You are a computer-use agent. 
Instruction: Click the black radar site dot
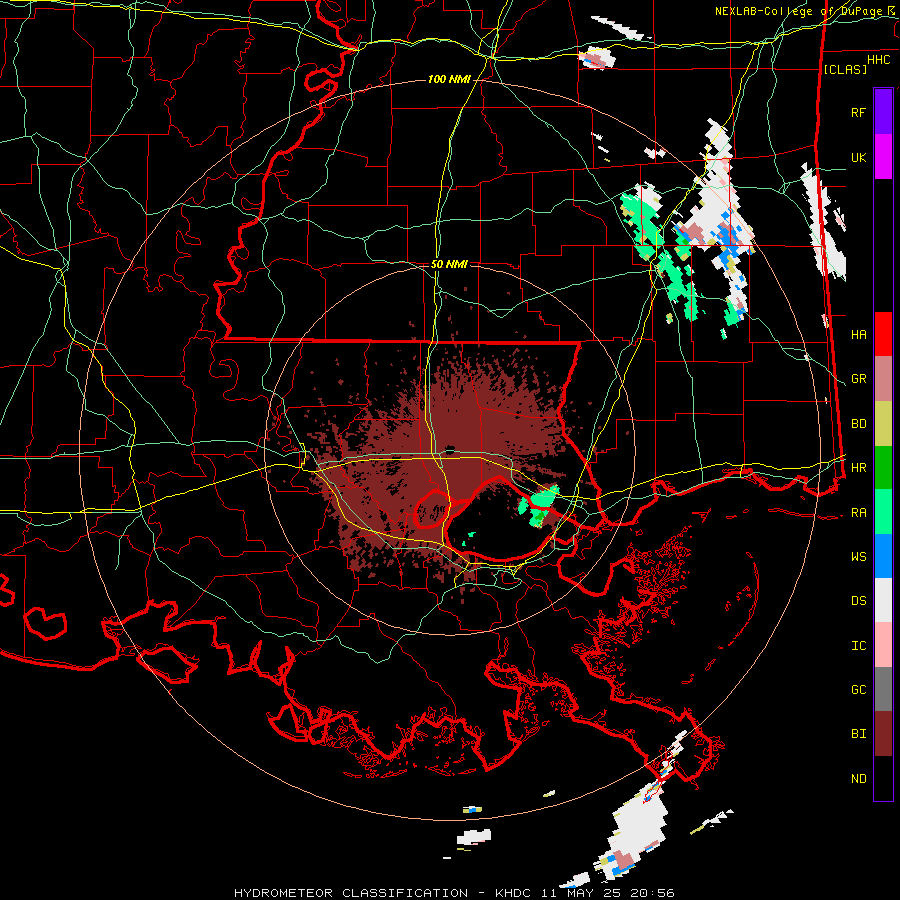pyautogui.click(x=451, y=449)
